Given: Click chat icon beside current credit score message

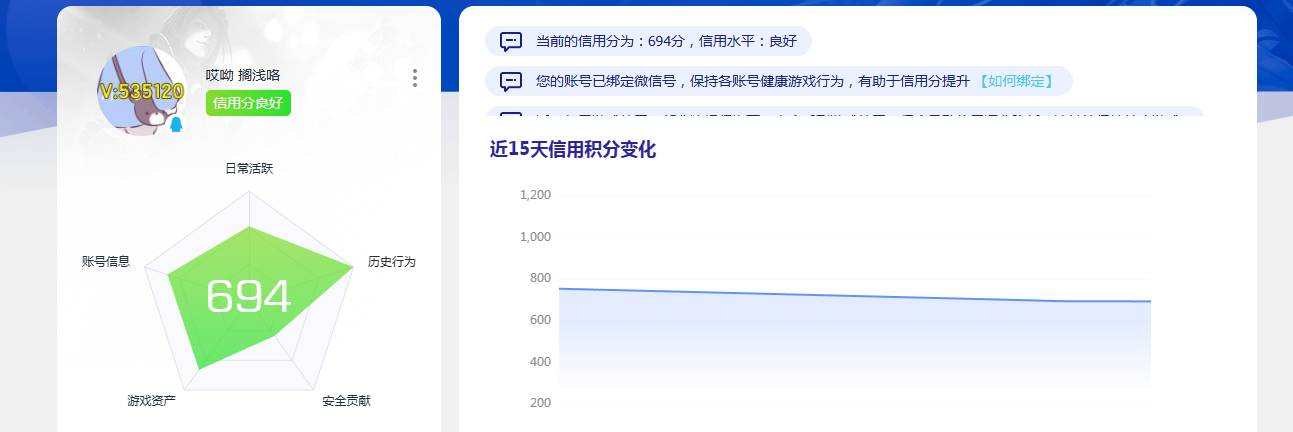Looking at the screenshot, I should (x=511, y=42).
